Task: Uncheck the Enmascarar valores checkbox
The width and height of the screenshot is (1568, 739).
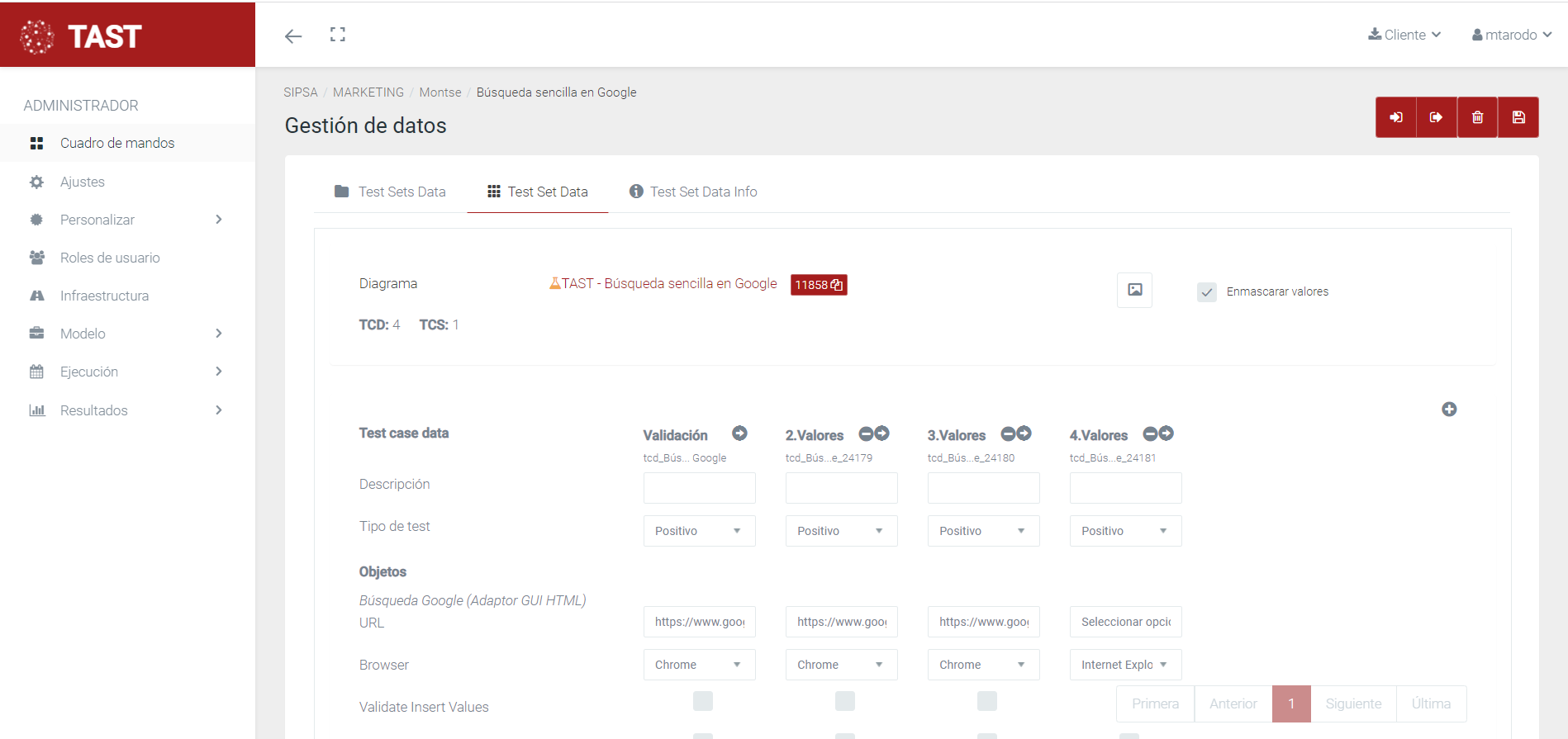Action: [1206, 292]
